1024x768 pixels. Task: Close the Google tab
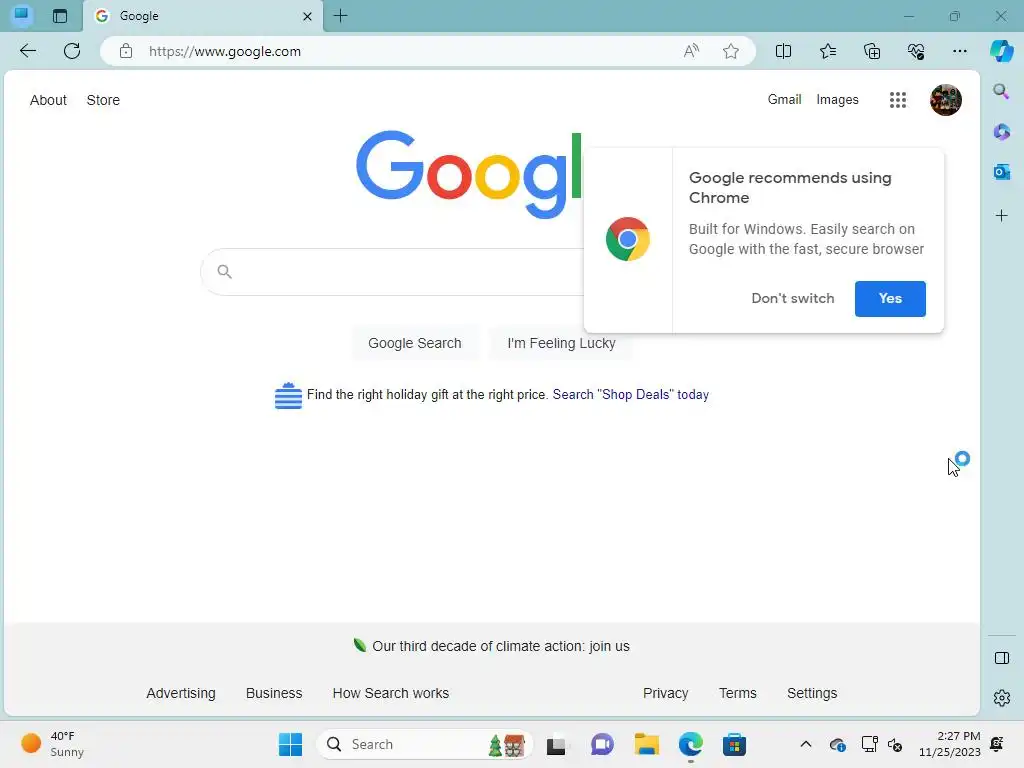click(307, 16)
